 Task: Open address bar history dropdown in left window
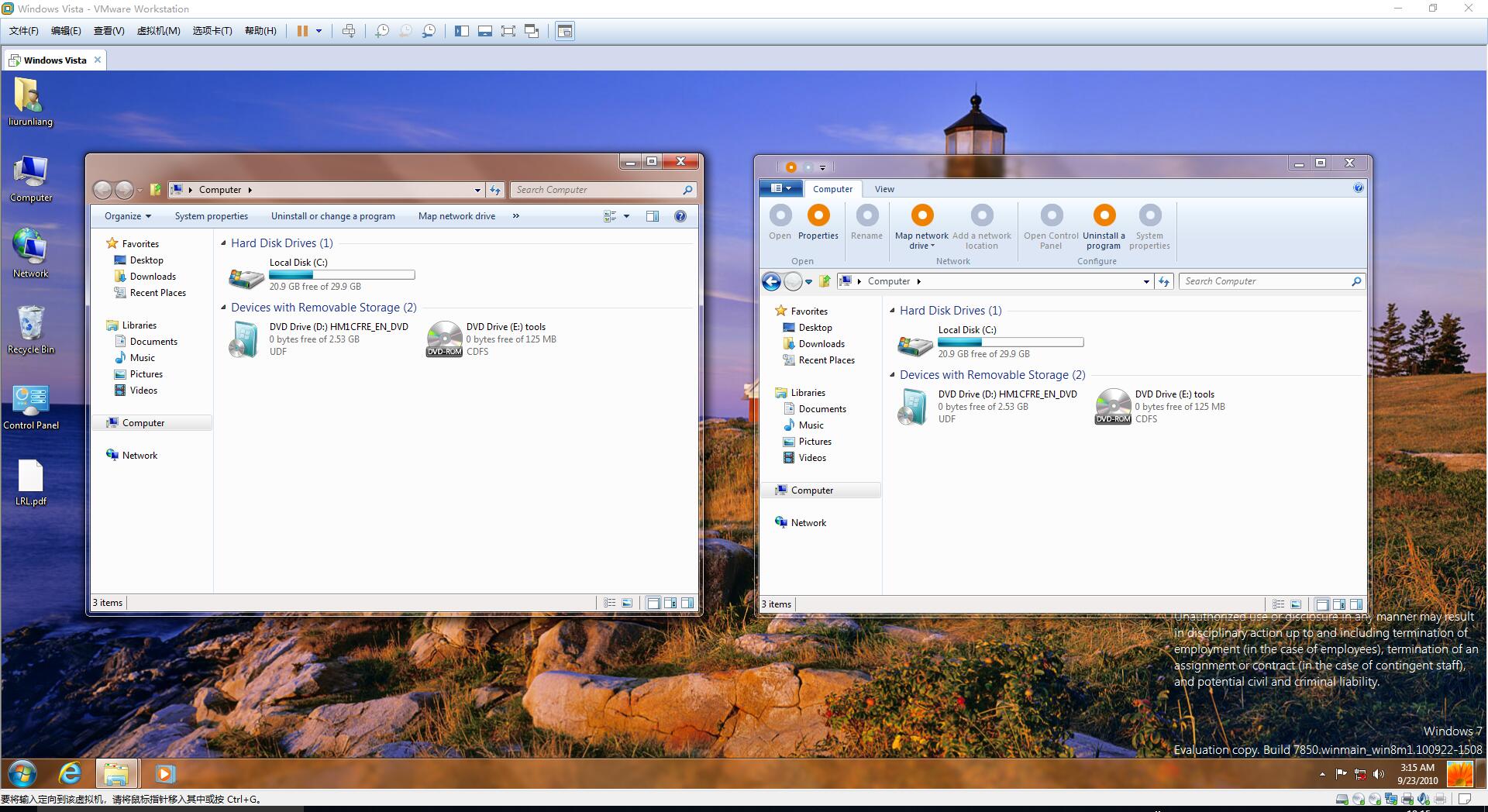477,190
